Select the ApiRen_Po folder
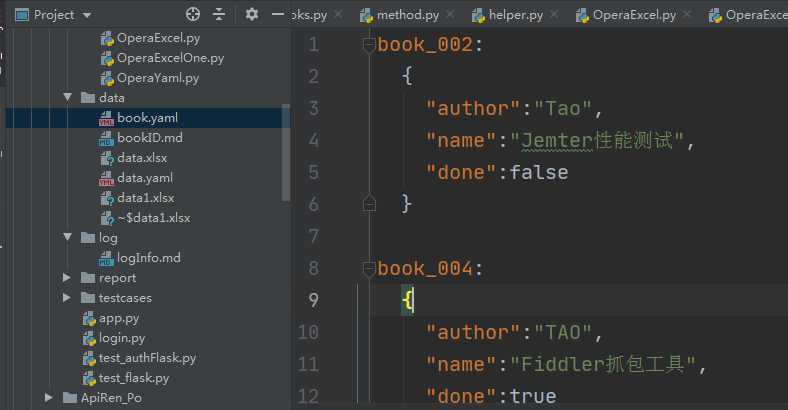 (x=111, y=398)
